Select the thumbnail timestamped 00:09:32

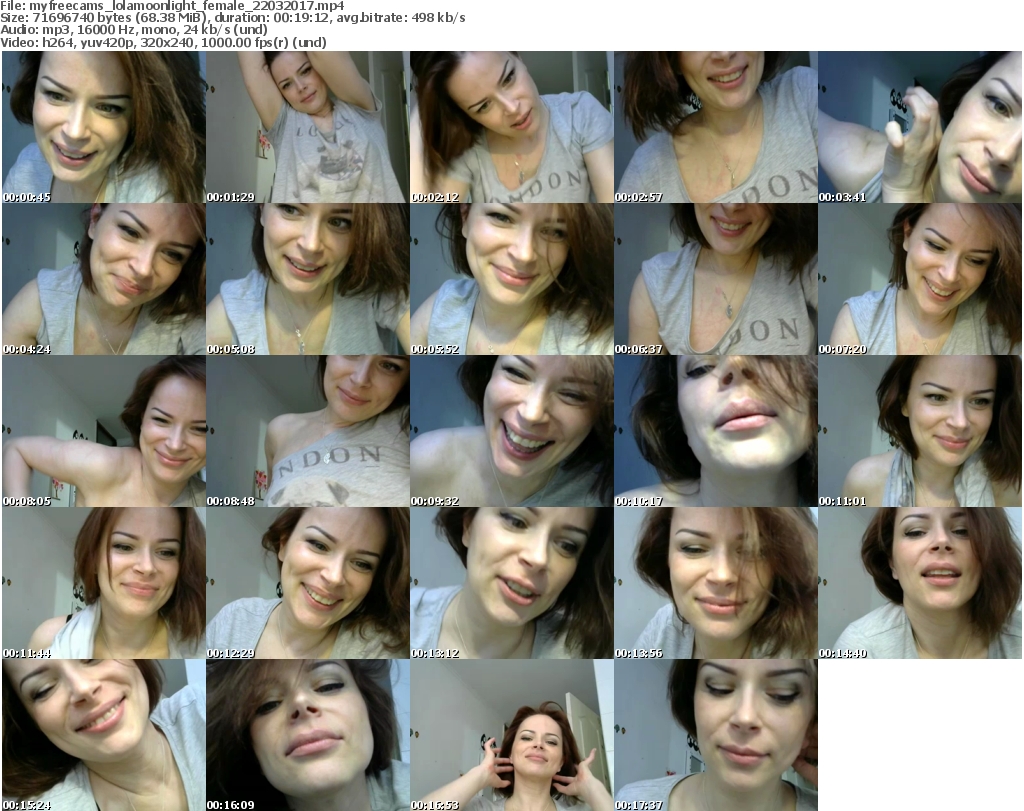pyautogui.click(x=511, y=431)
